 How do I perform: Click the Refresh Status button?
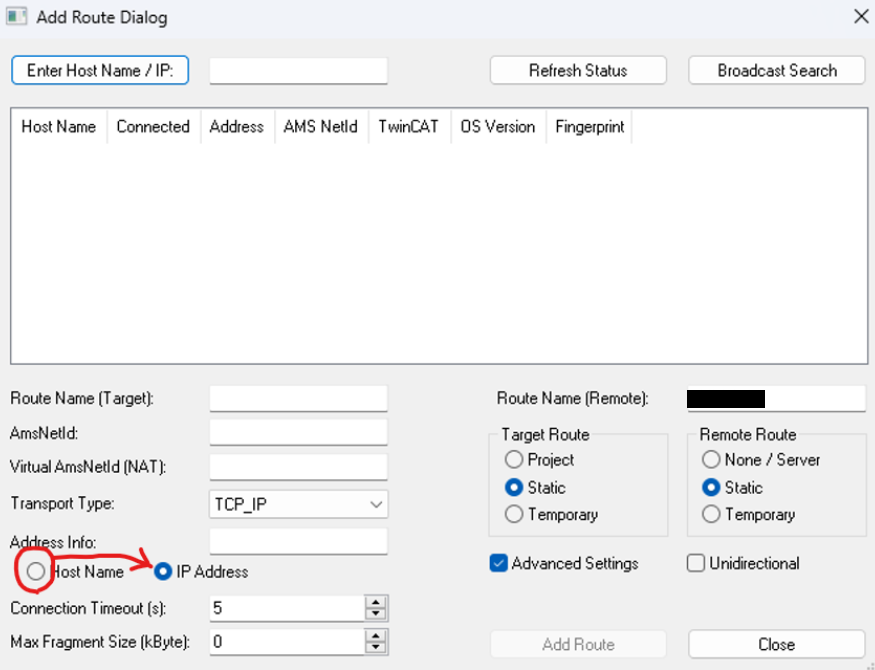tap(577, 70)
